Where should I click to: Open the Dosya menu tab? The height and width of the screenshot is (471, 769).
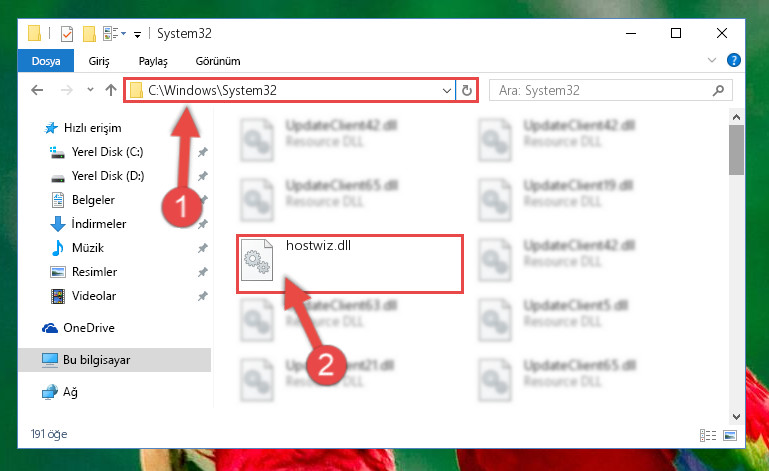click(x=46, y=61)
